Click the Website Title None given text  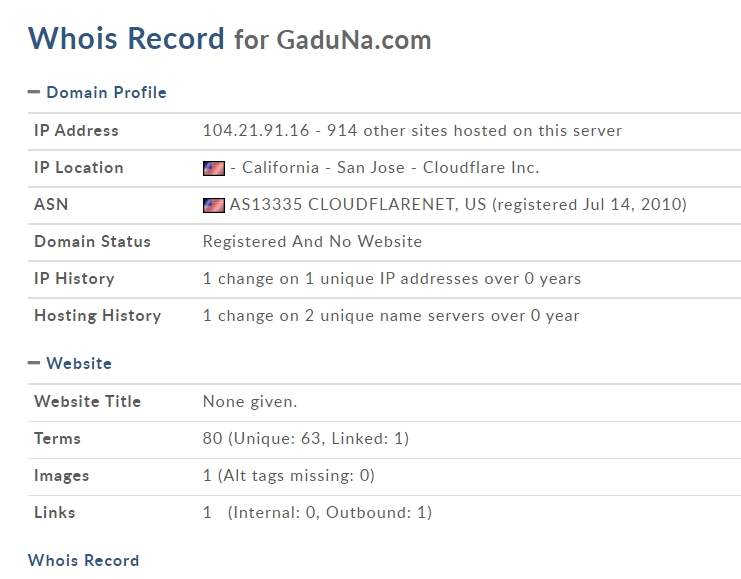250,401
